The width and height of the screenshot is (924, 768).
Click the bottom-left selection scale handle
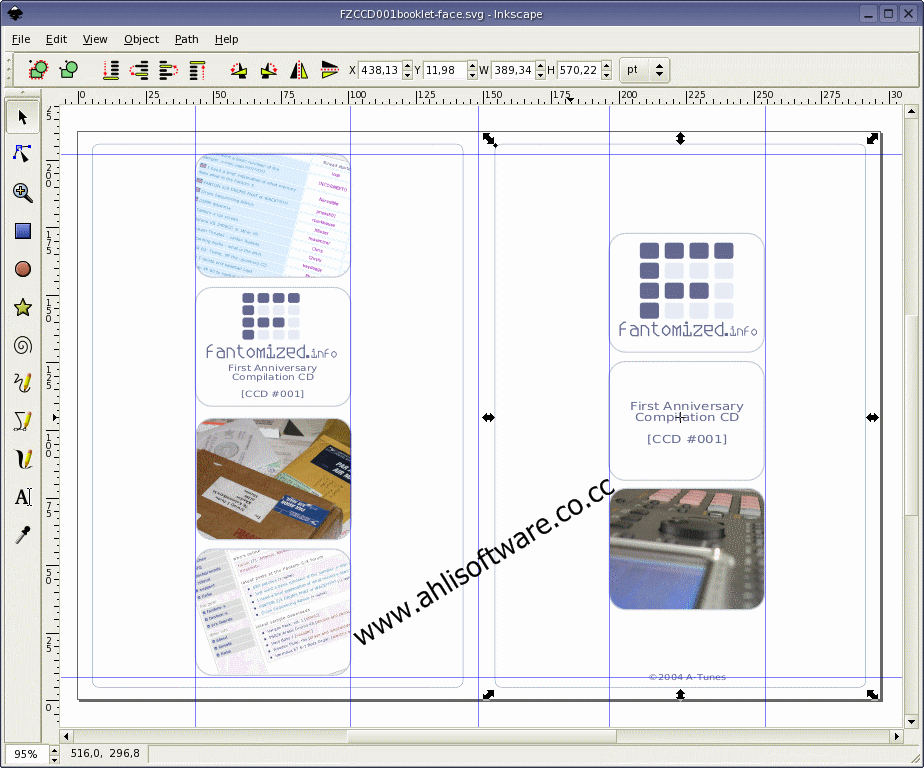[x=489, y=695]
